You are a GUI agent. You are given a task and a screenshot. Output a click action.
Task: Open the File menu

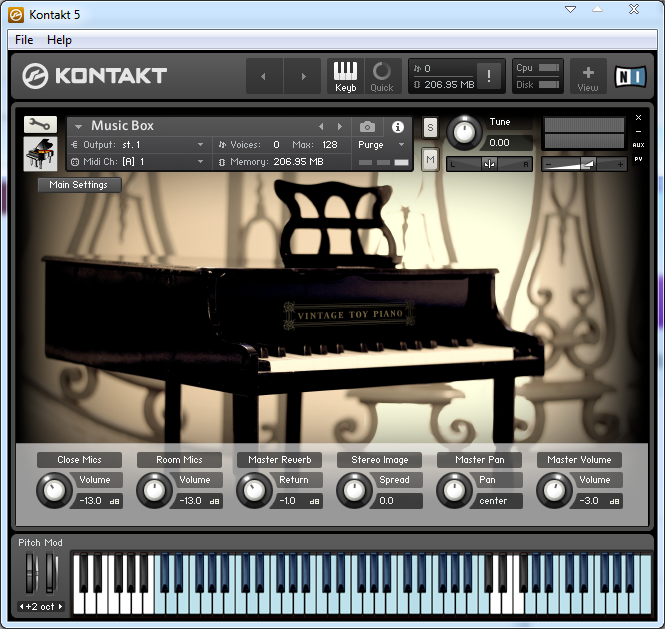[24, 40]
